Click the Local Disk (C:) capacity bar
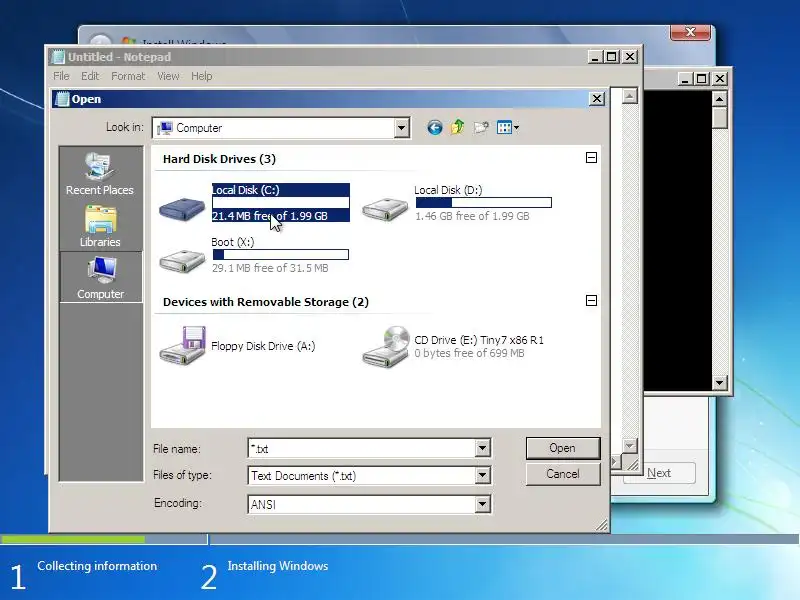800x600 pixels. coord(281,203)
